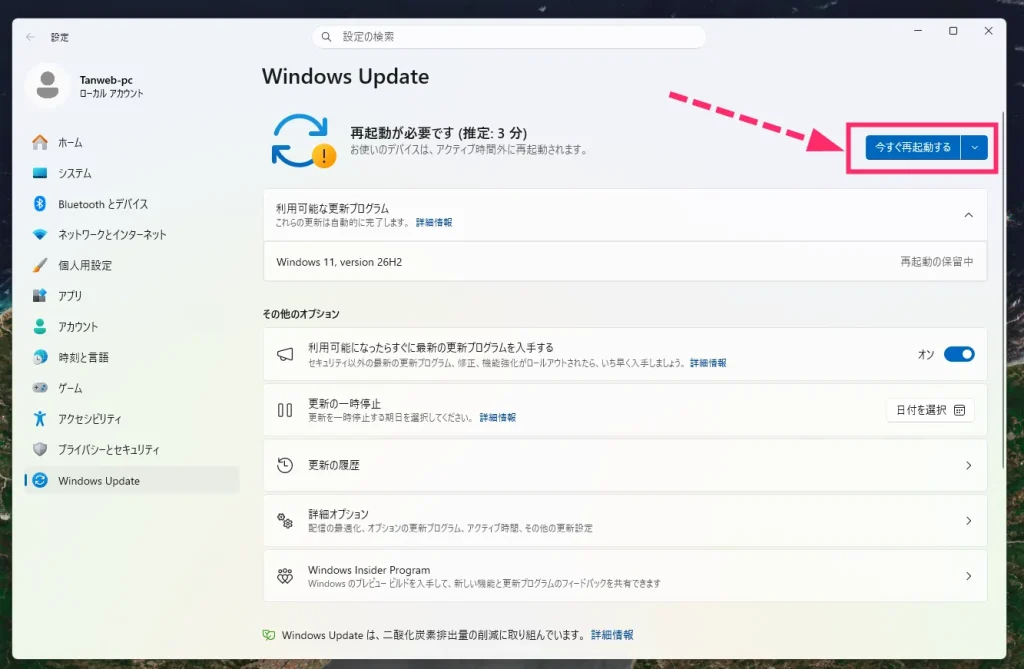Viewport: 1024px width, 669px height.
Task: Click the アプリ apps icon
Action: 40,295
